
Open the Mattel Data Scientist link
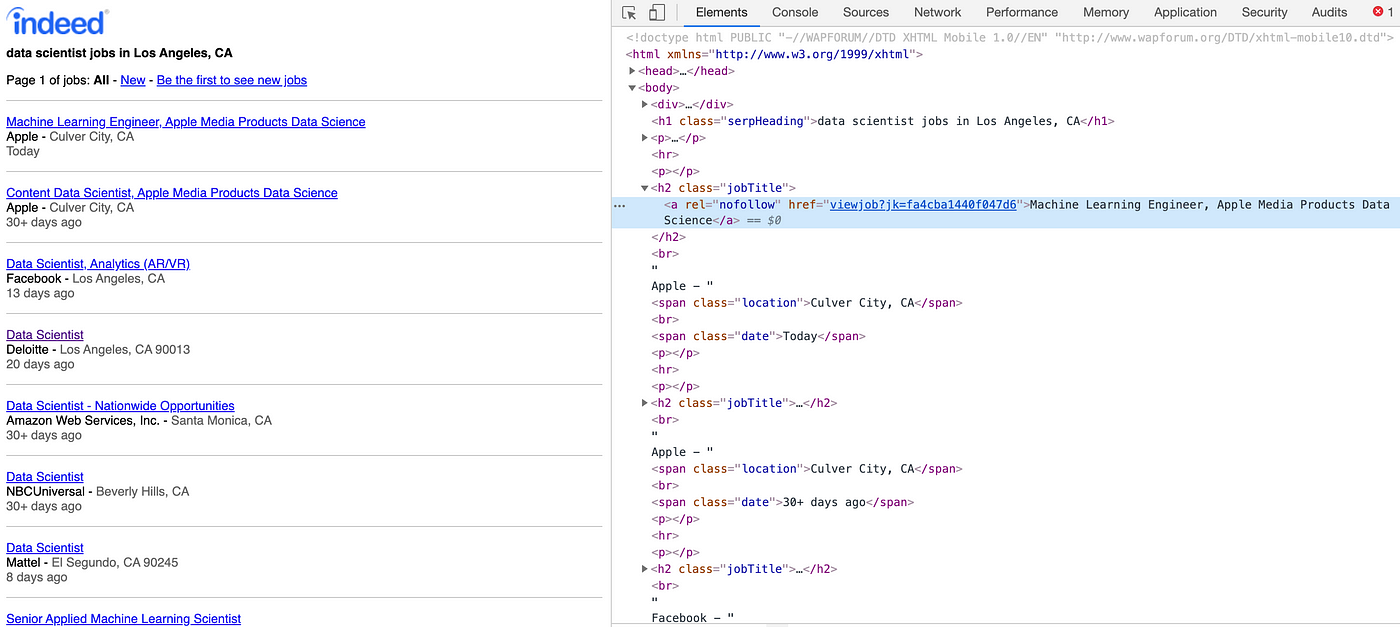(45, 548)
